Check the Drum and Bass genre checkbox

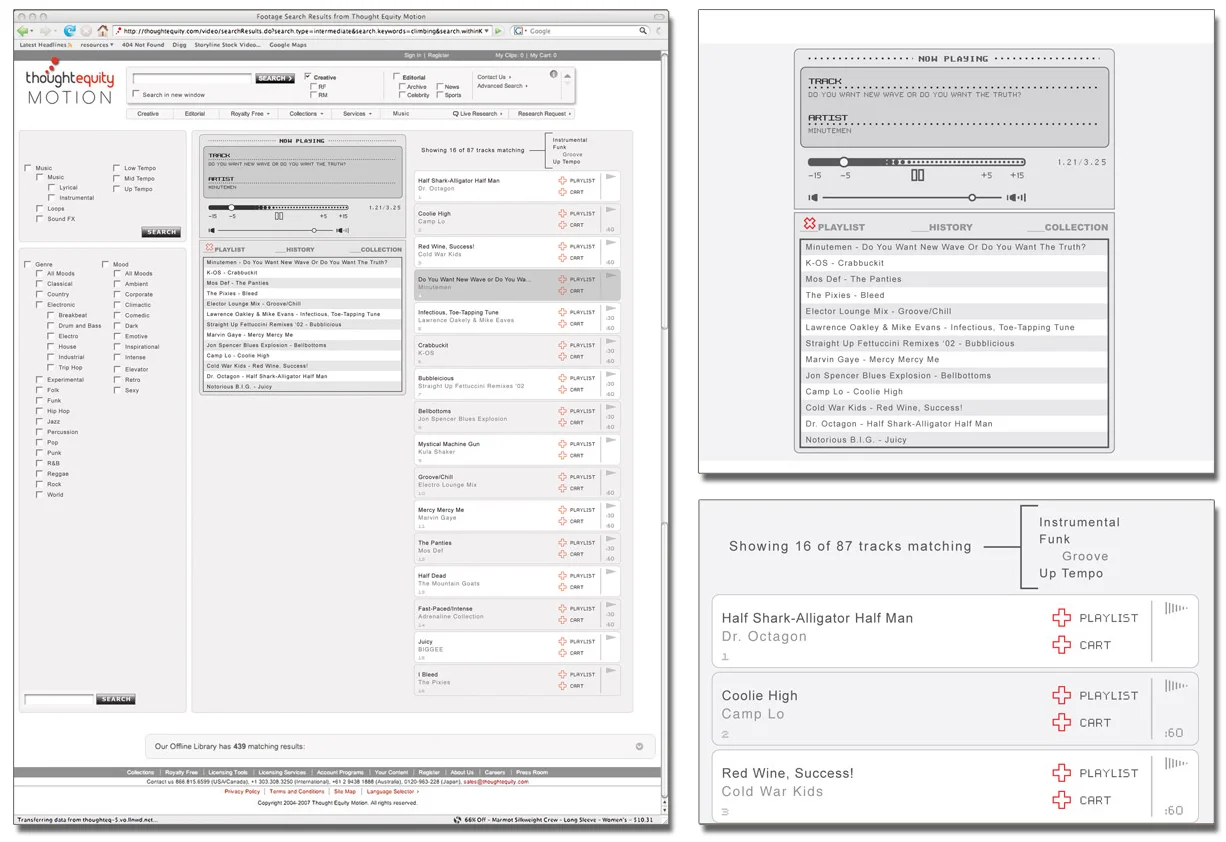click(52, 325)
